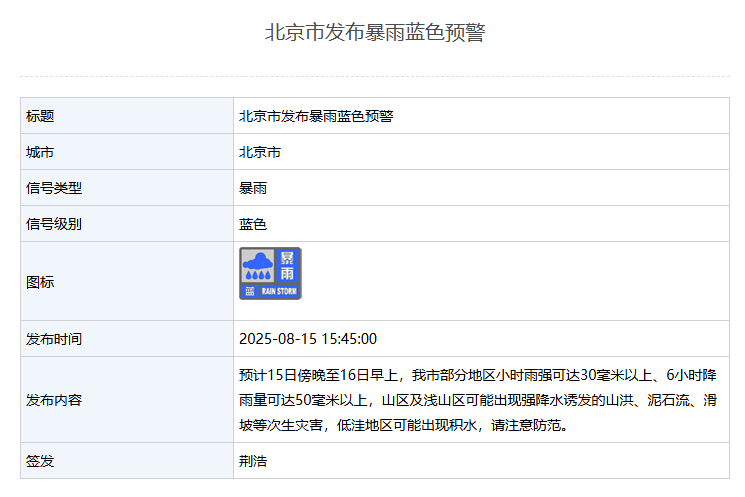Click the issuer name 荆浩
The width and height of the screenshot is (745, 497).
(x=253, y=461)
